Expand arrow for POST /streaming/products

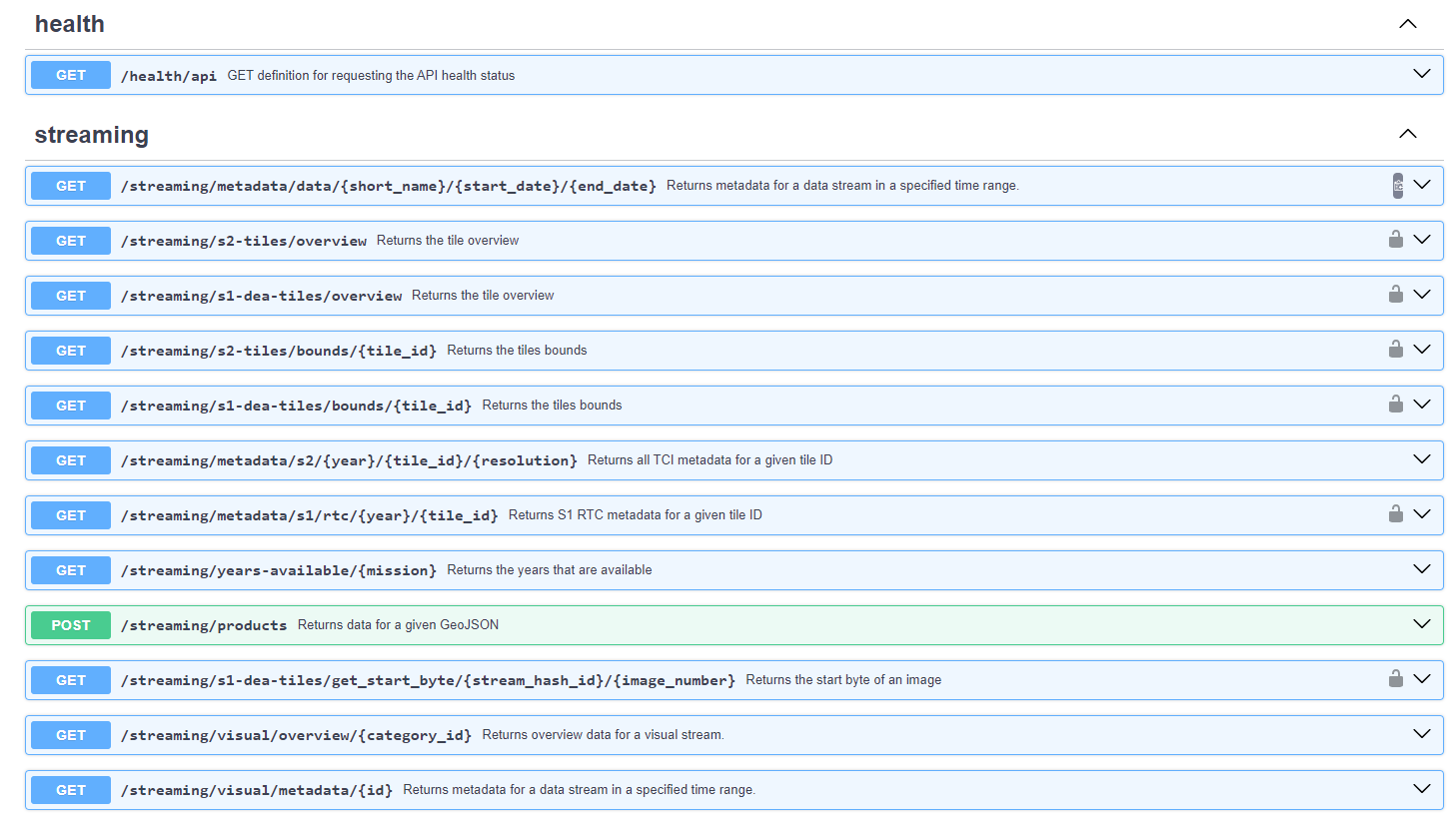click(x=1422, y=624)
